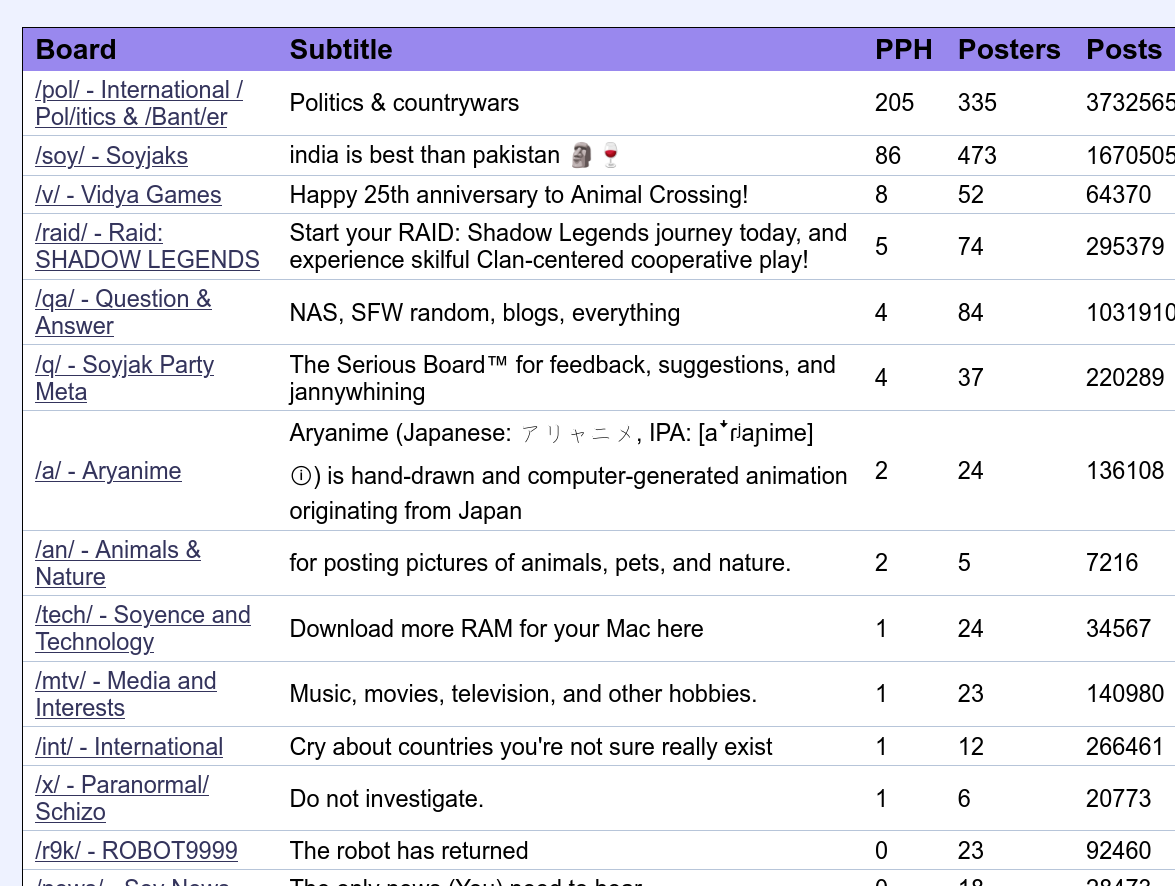Open the /soy/ Soyjaks board
Viewport: 1175px width, 886px height.
coord(112,156)
